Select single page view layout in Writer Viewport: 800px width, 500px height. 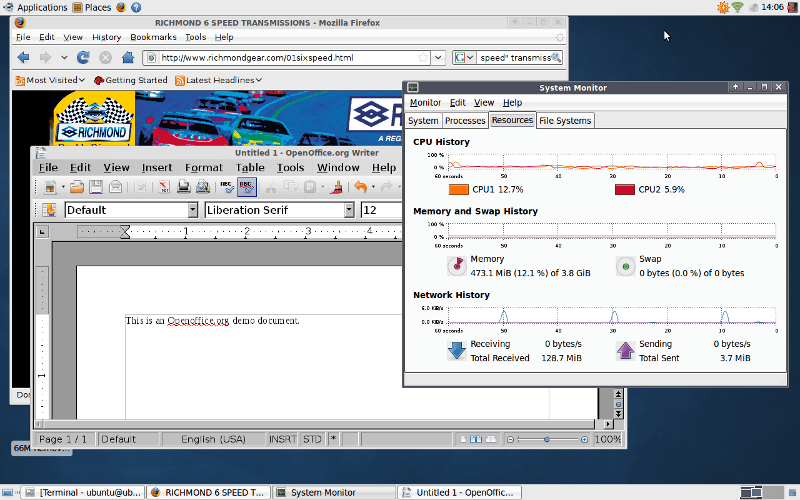pos(463,439)
